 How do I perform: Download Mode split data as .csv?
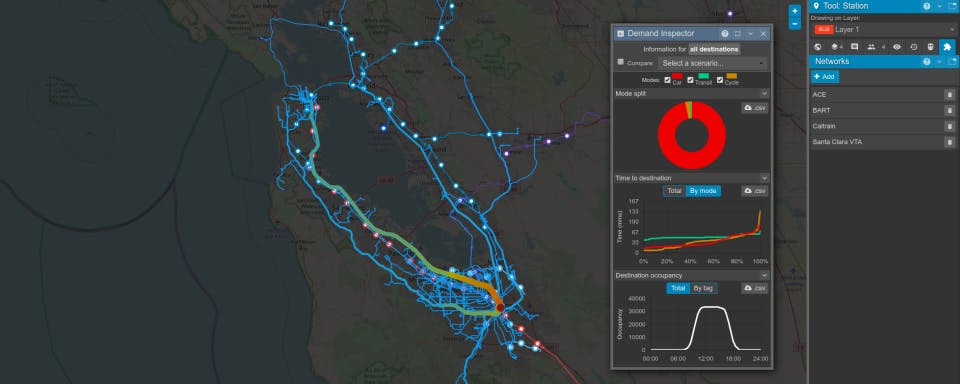754,108
